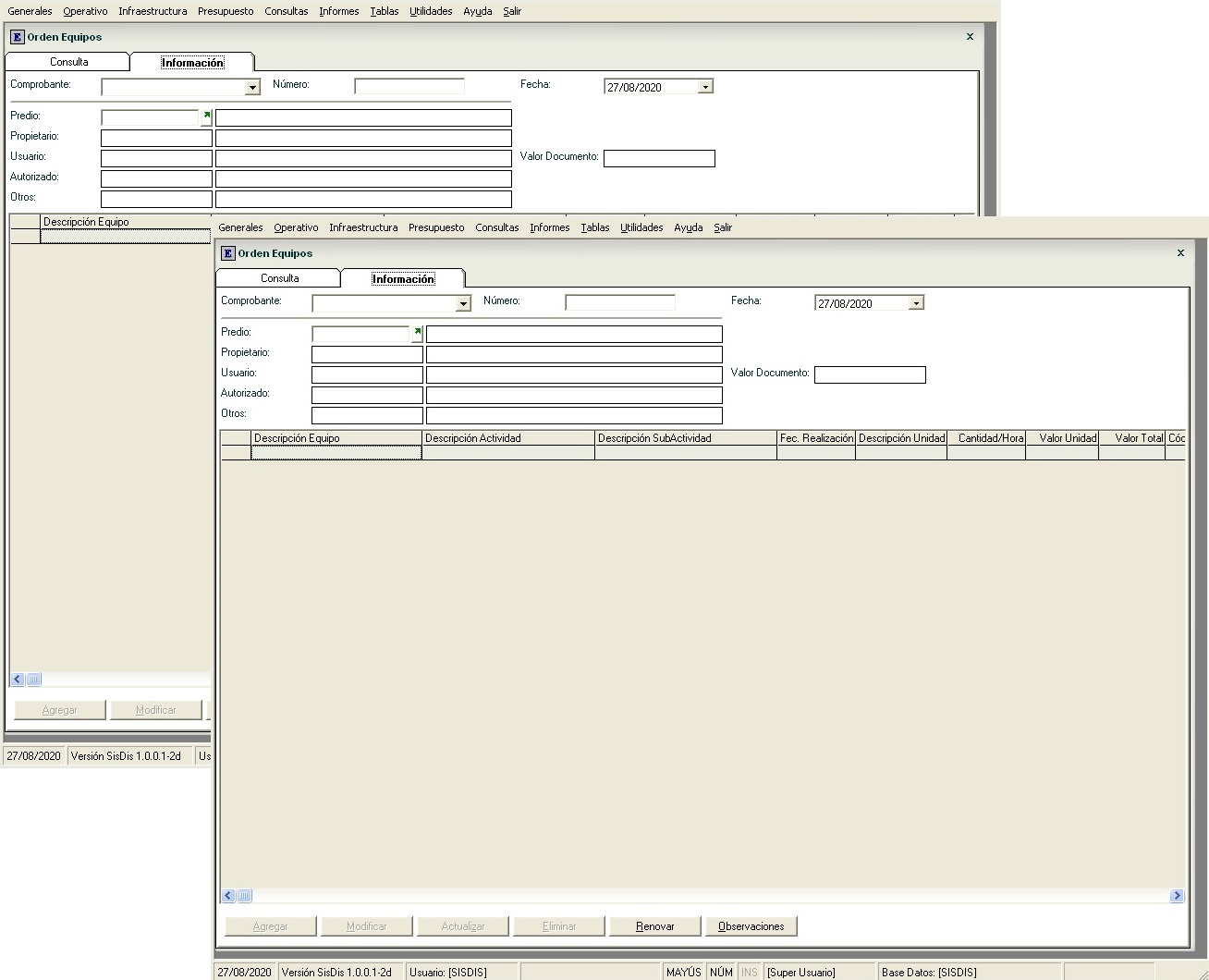Click the Renovar button

pos(654,926)
